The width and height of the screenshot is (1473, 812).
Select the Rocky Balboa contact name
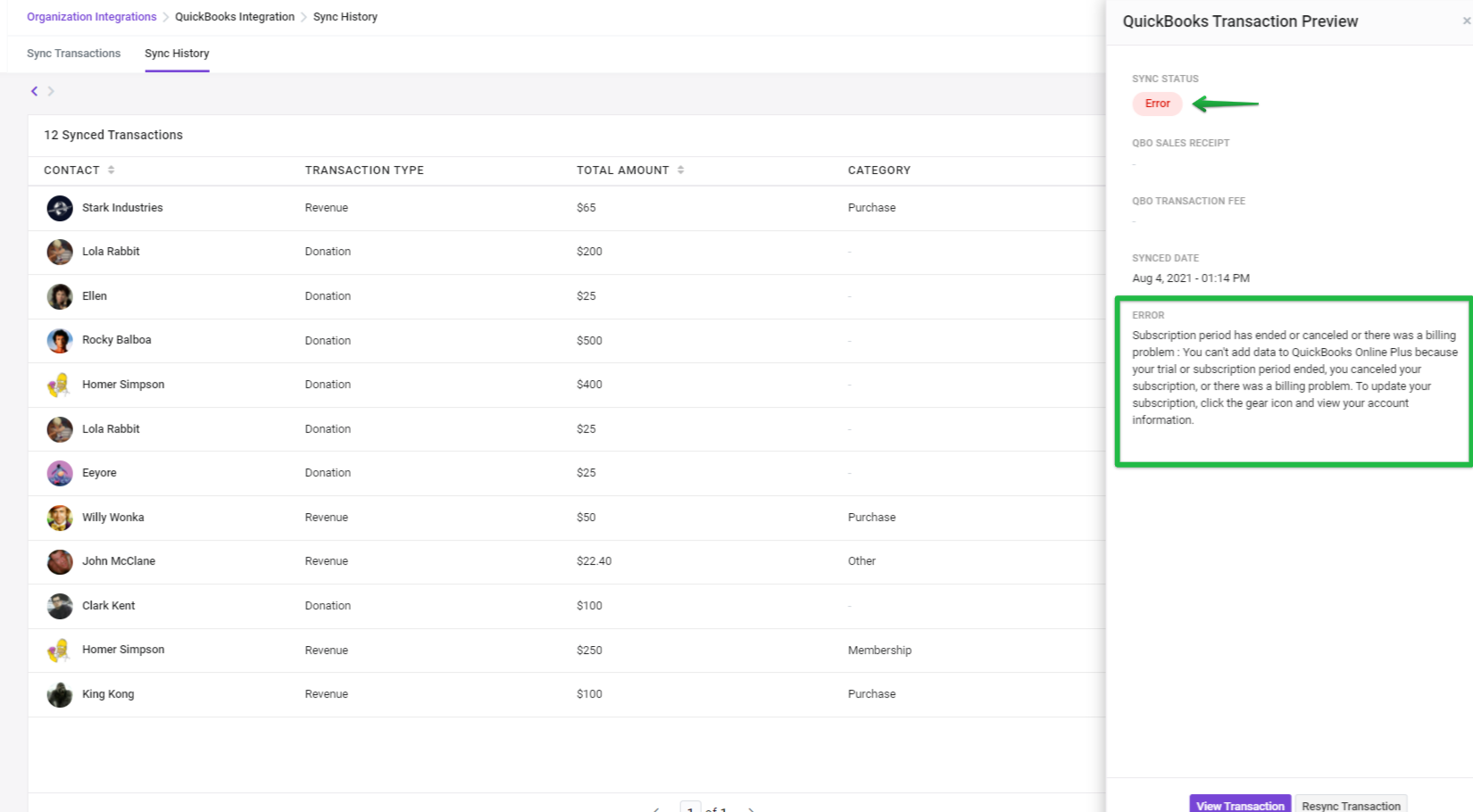pyautogui.click(x=116, y=340)
